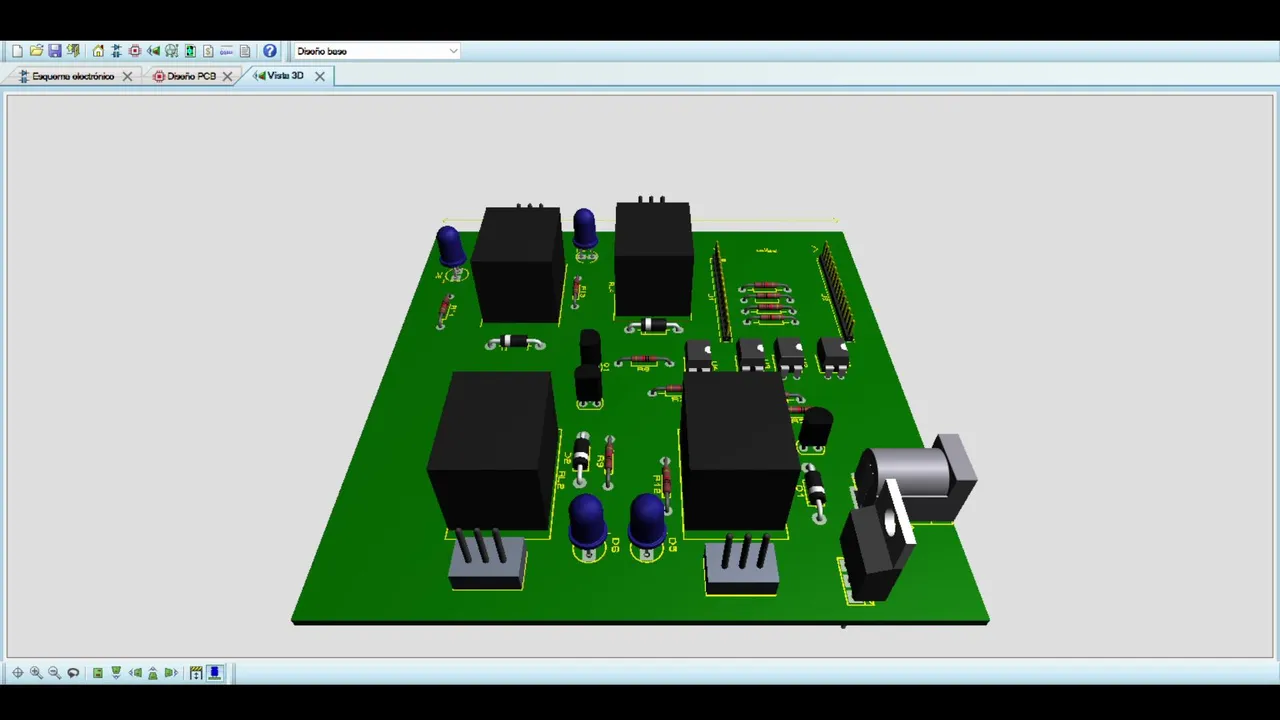Click the Save Project floppy icon
Screen dimensions: 1280x720
tap(55, 51)
